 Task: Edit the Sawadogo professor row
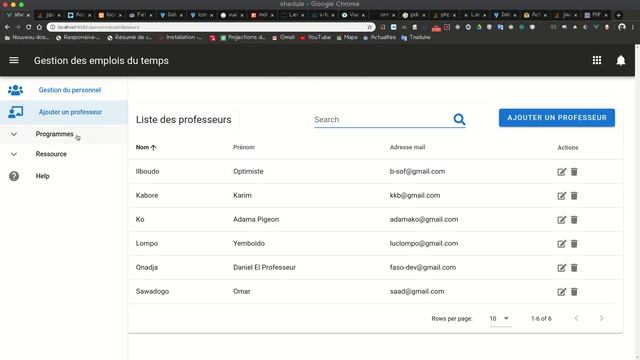pos(562,292)
